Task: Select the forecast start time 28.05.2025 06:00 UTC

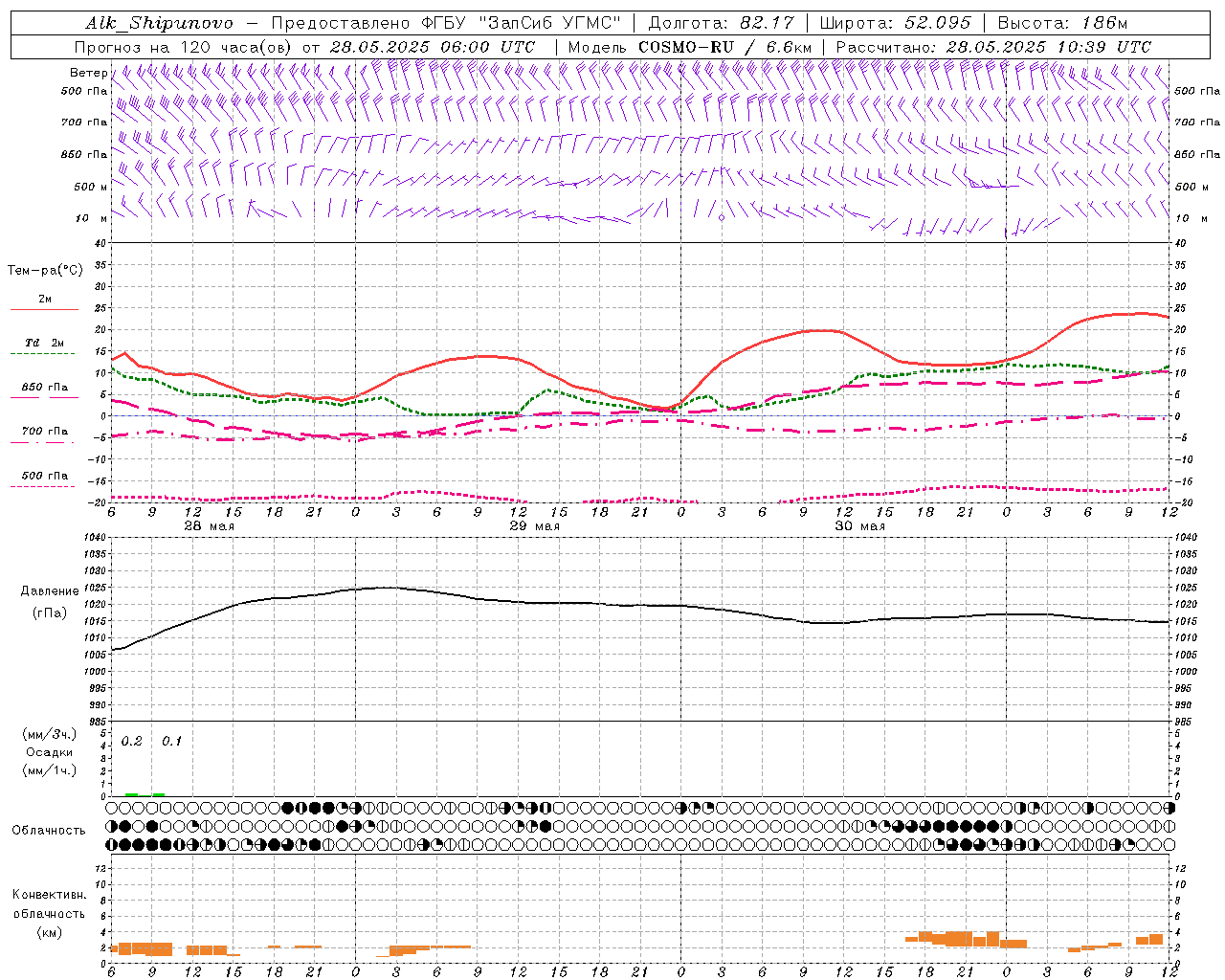Action: point(433,47)
